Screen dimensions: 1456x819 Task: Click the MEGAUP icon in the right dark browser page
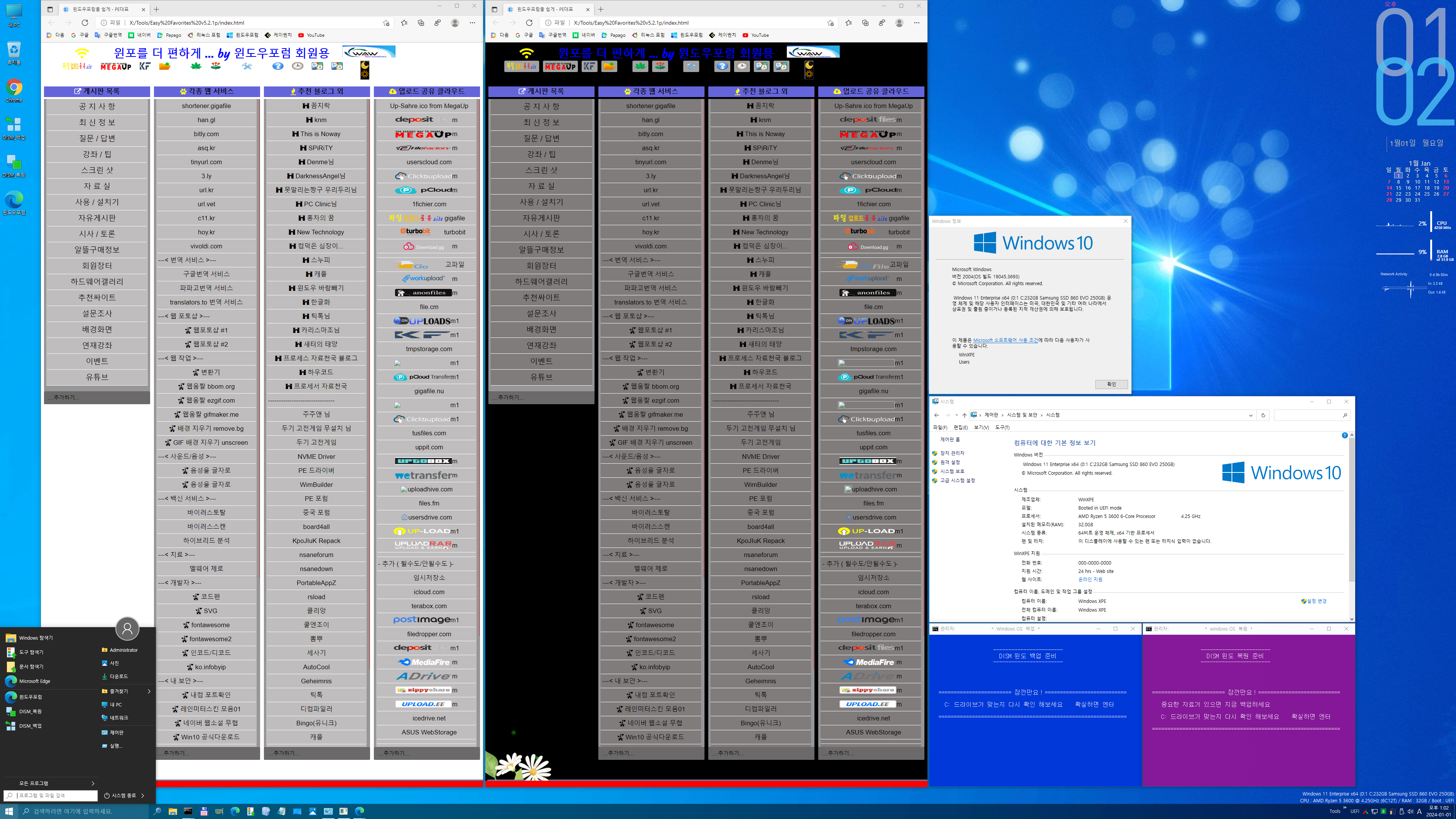(560, 66)
